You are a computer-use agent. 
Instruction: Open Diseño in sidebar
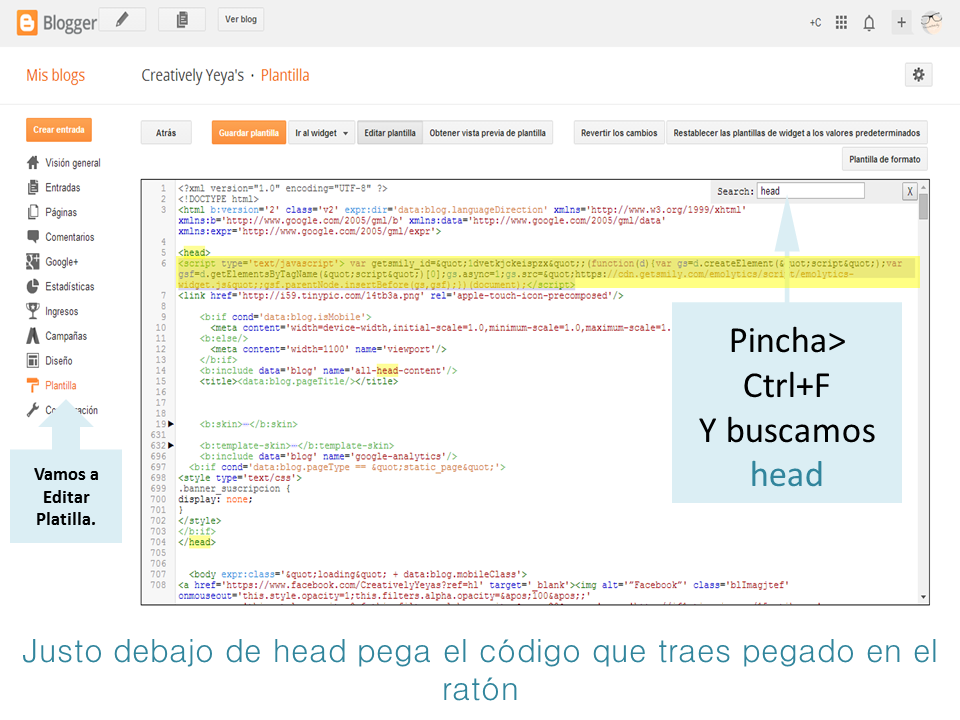[59, 361]
